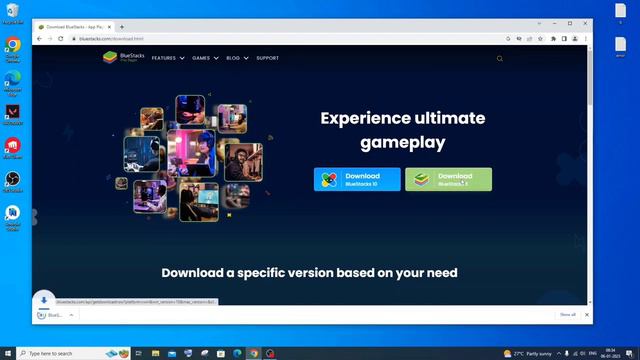
Task: Select the OBS Studio desktop shortcut
Action: pos(13,182)
